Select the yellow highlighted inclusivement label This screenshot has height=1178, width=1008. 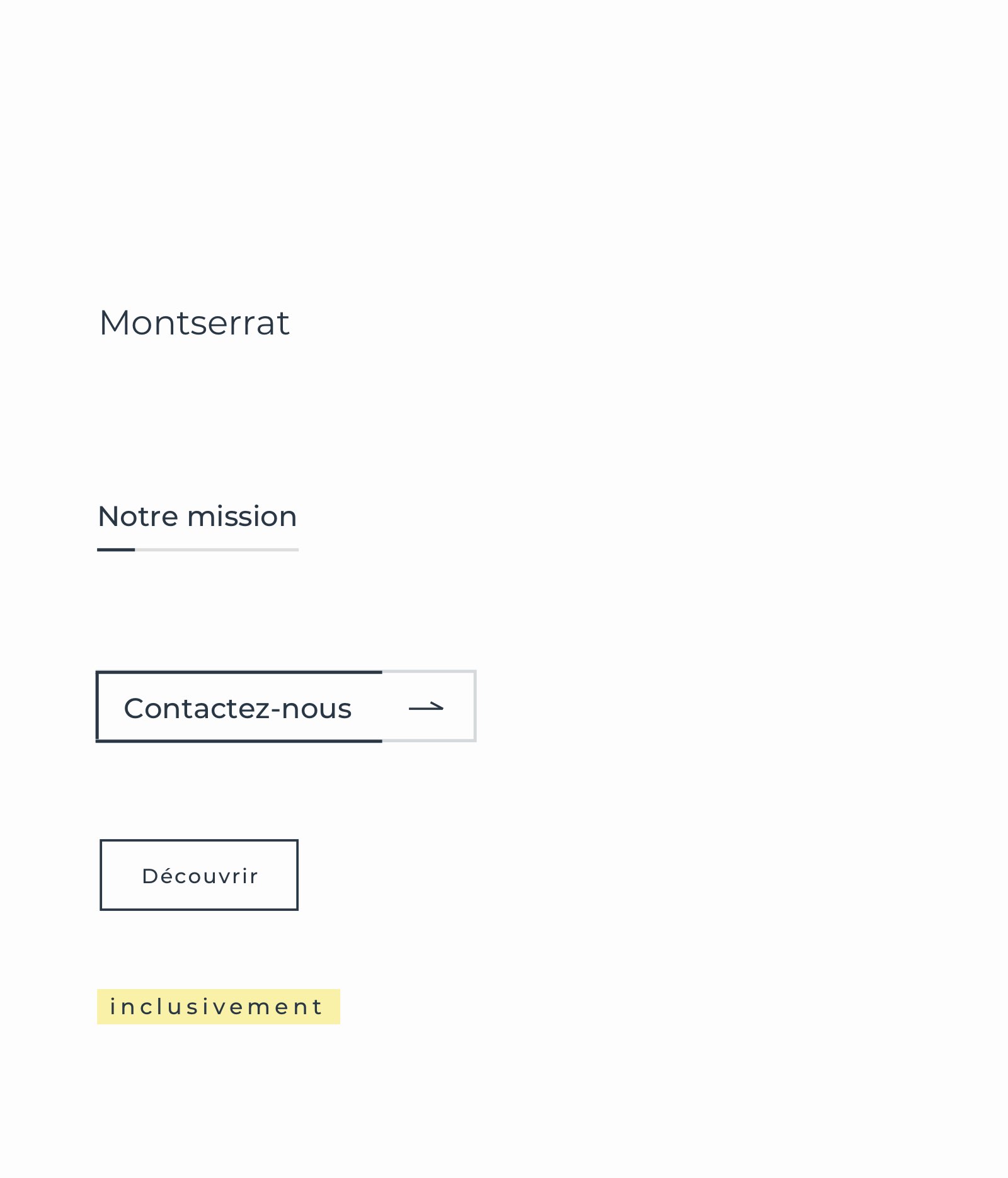(x=218, y=1007)
